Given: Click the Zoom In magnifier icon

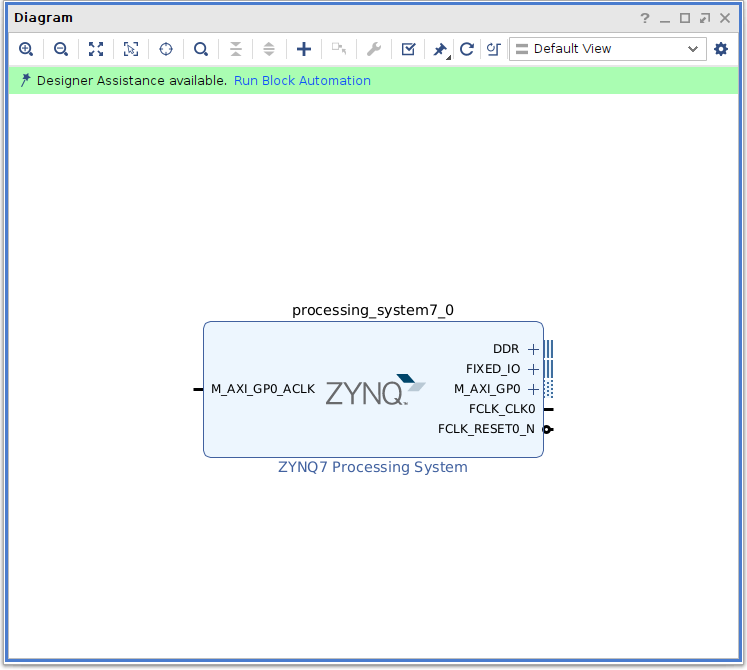Looking at the screenshot, I should [x=26, y=49].
